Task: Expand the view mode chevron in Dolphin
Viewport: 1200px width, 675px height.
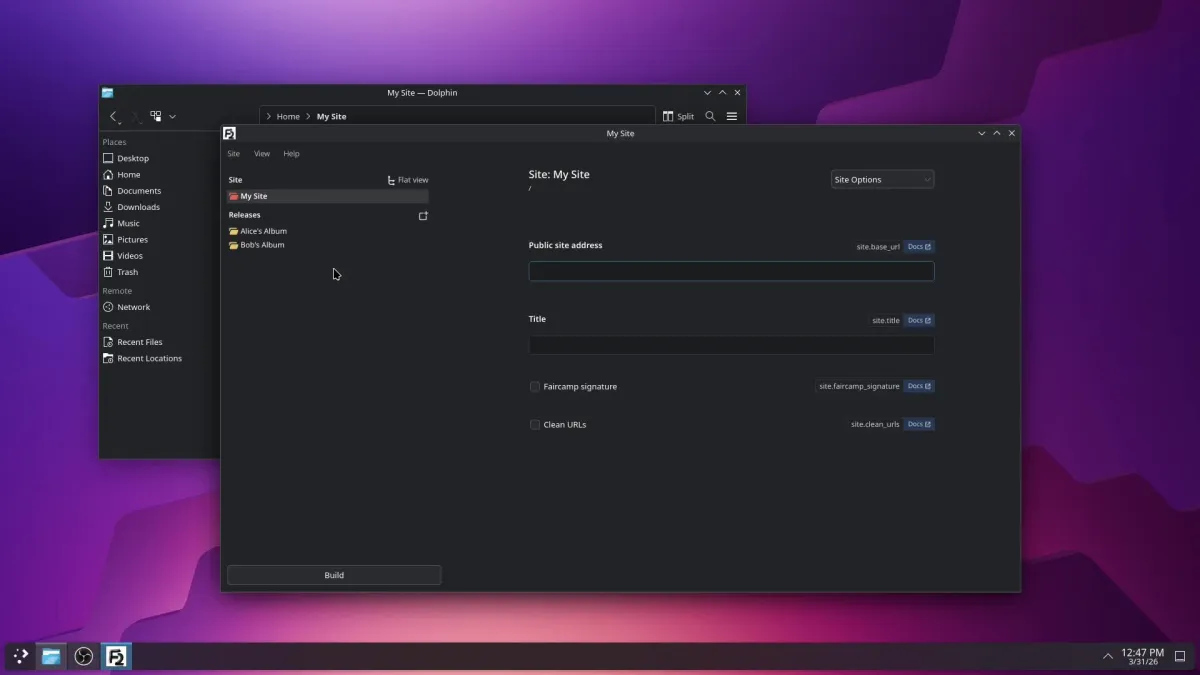Action: (171, 116)
